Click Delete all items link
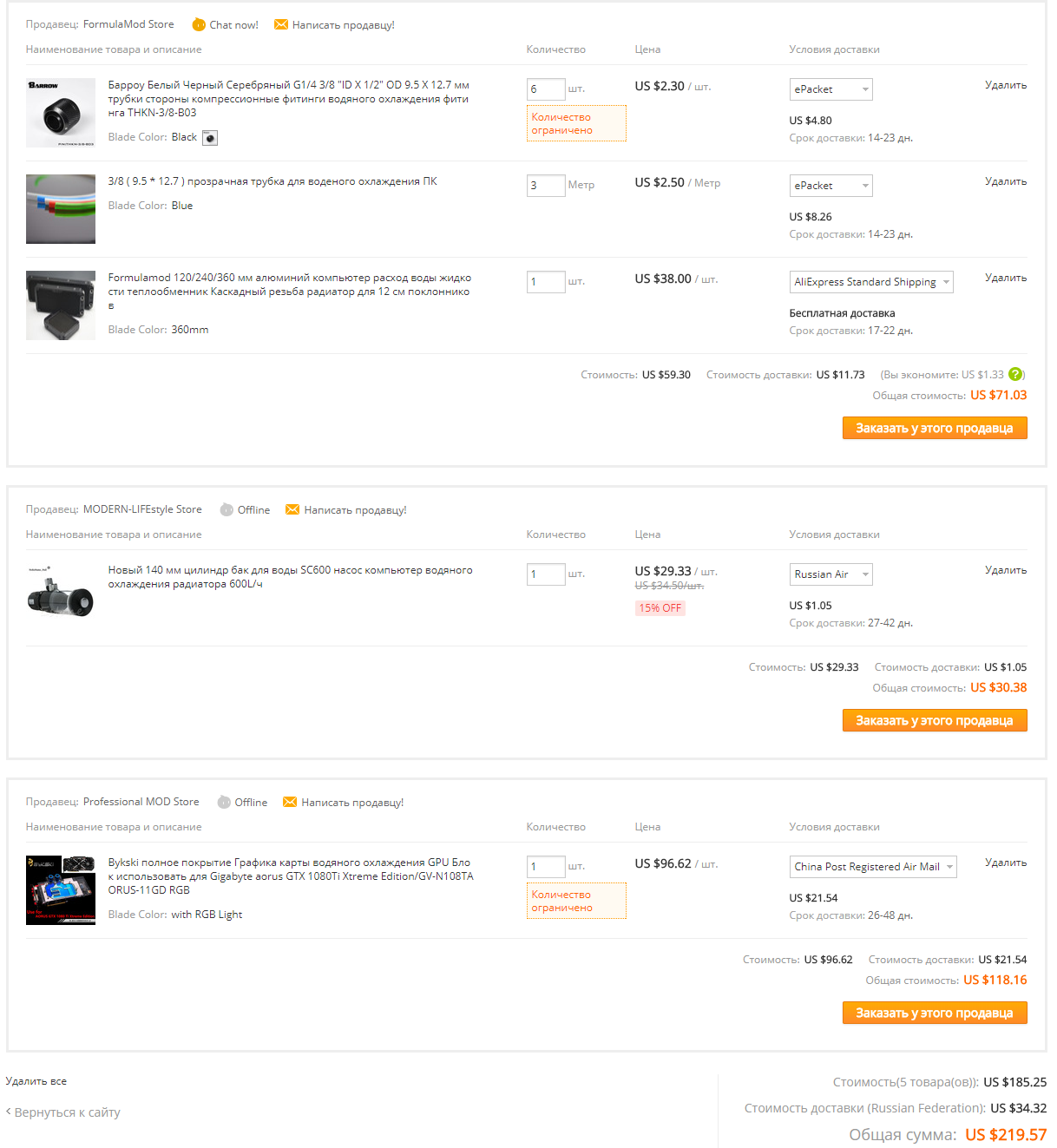 pos(36,1081)
